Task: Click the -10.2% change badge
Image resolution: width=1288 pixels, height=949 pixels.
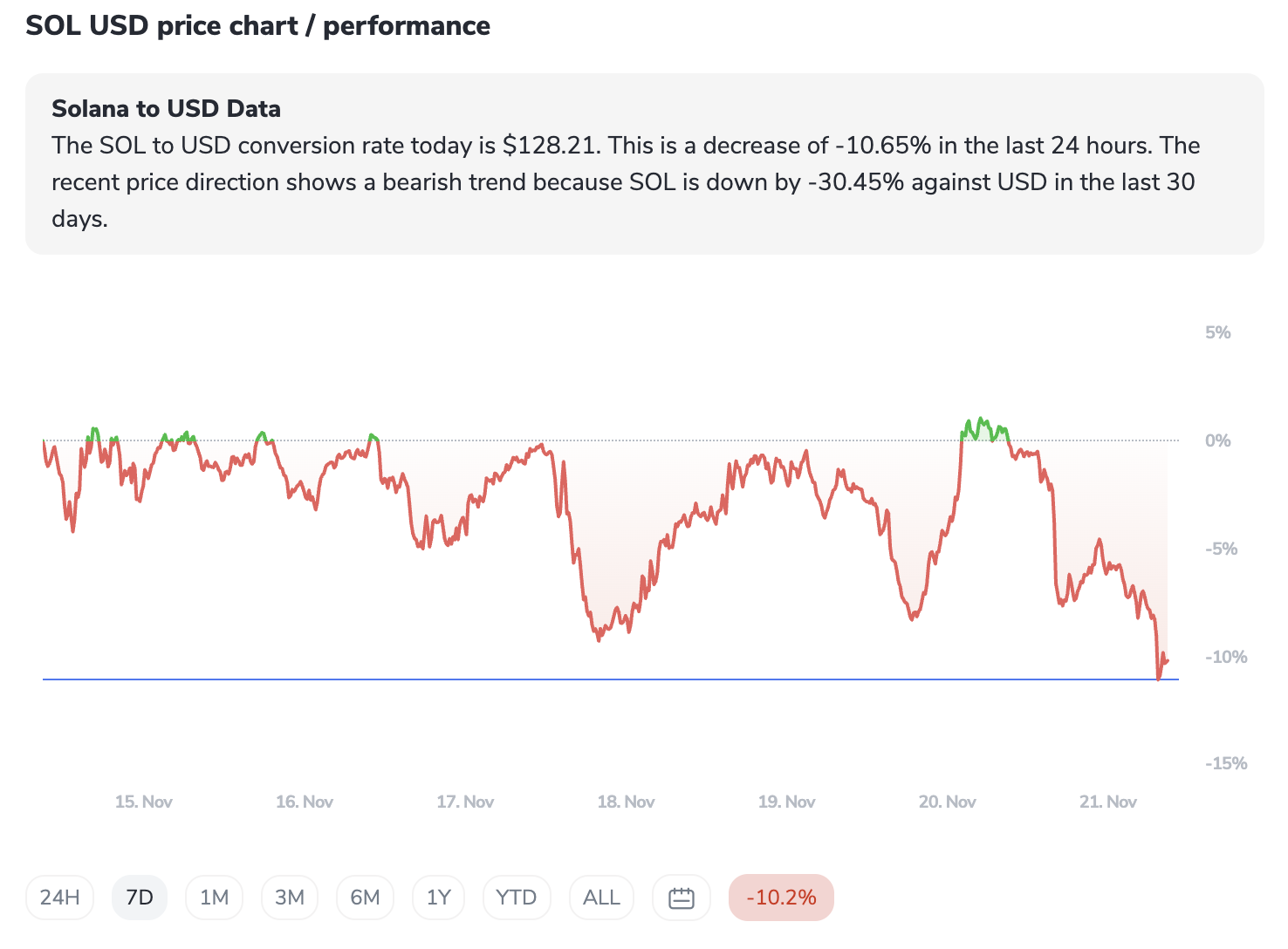Action: point(781,898)
